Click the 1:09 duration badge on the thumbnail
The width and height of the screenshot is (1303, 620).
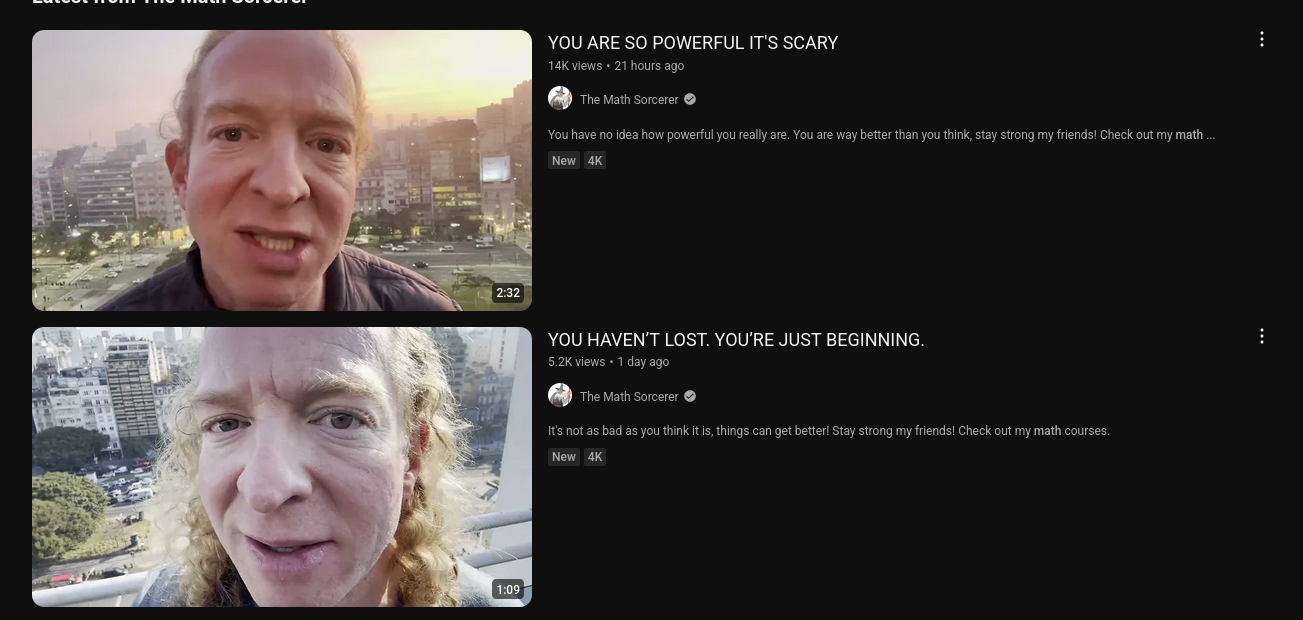(x=508, y=590)
